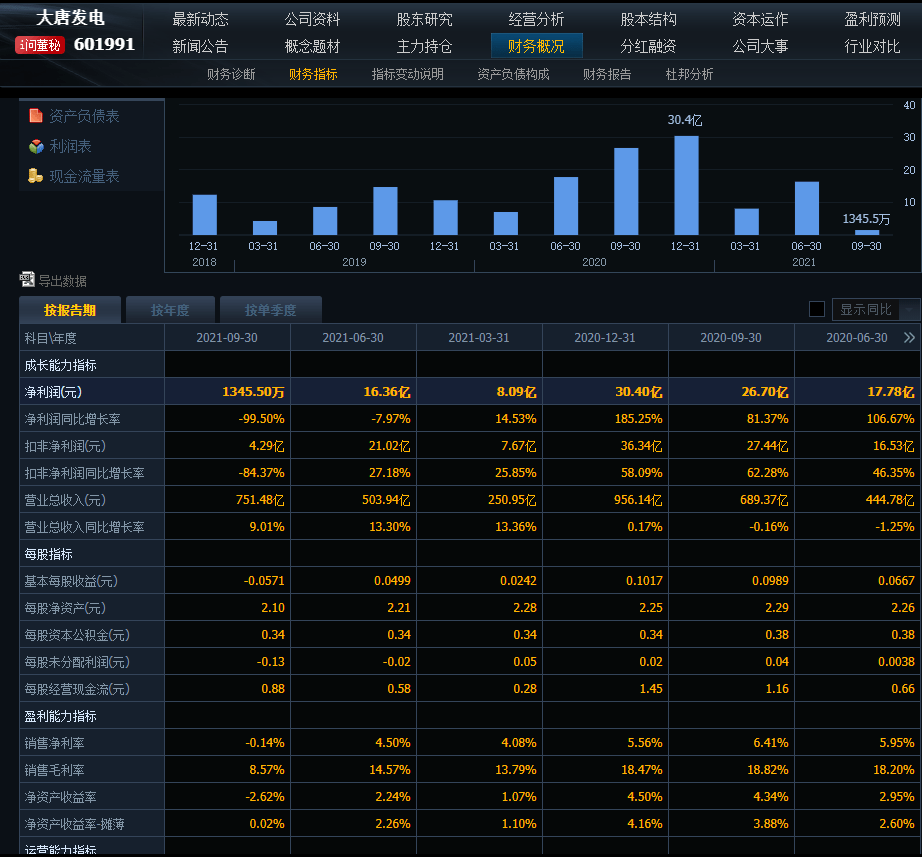Click the red 问董秘 badge
Image resolution: width=922 pixels, height=857 pixels.
(x=40, y=45)
